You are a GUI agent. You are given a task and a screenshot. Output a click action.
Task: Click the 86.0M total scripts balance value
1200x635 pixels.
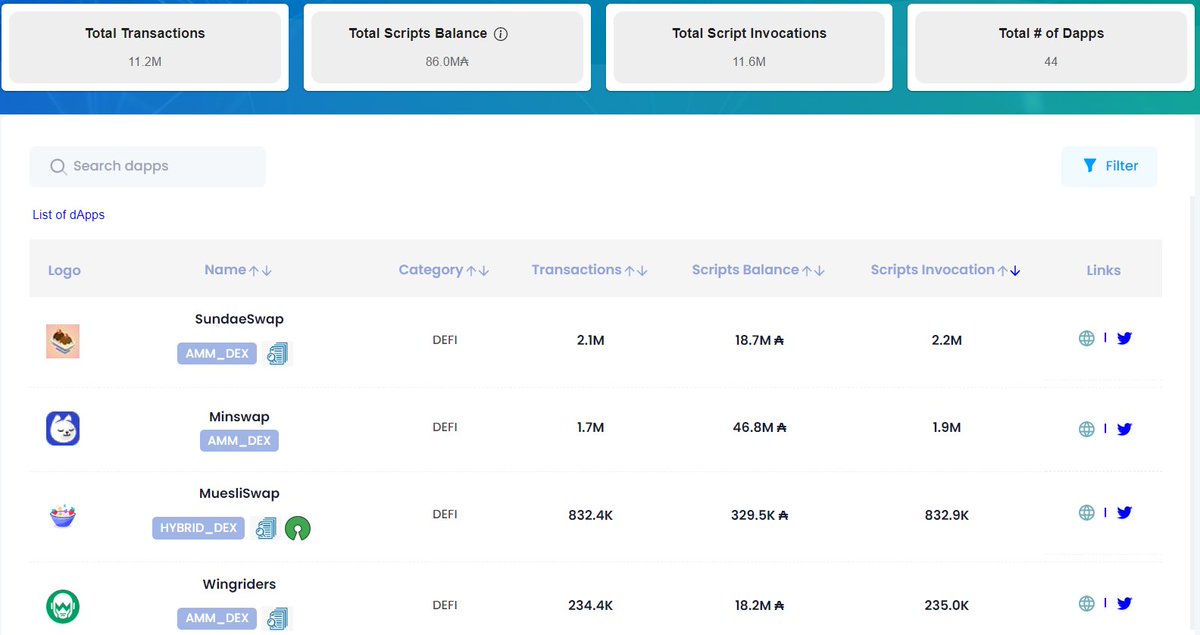click(x=447, y=62)
